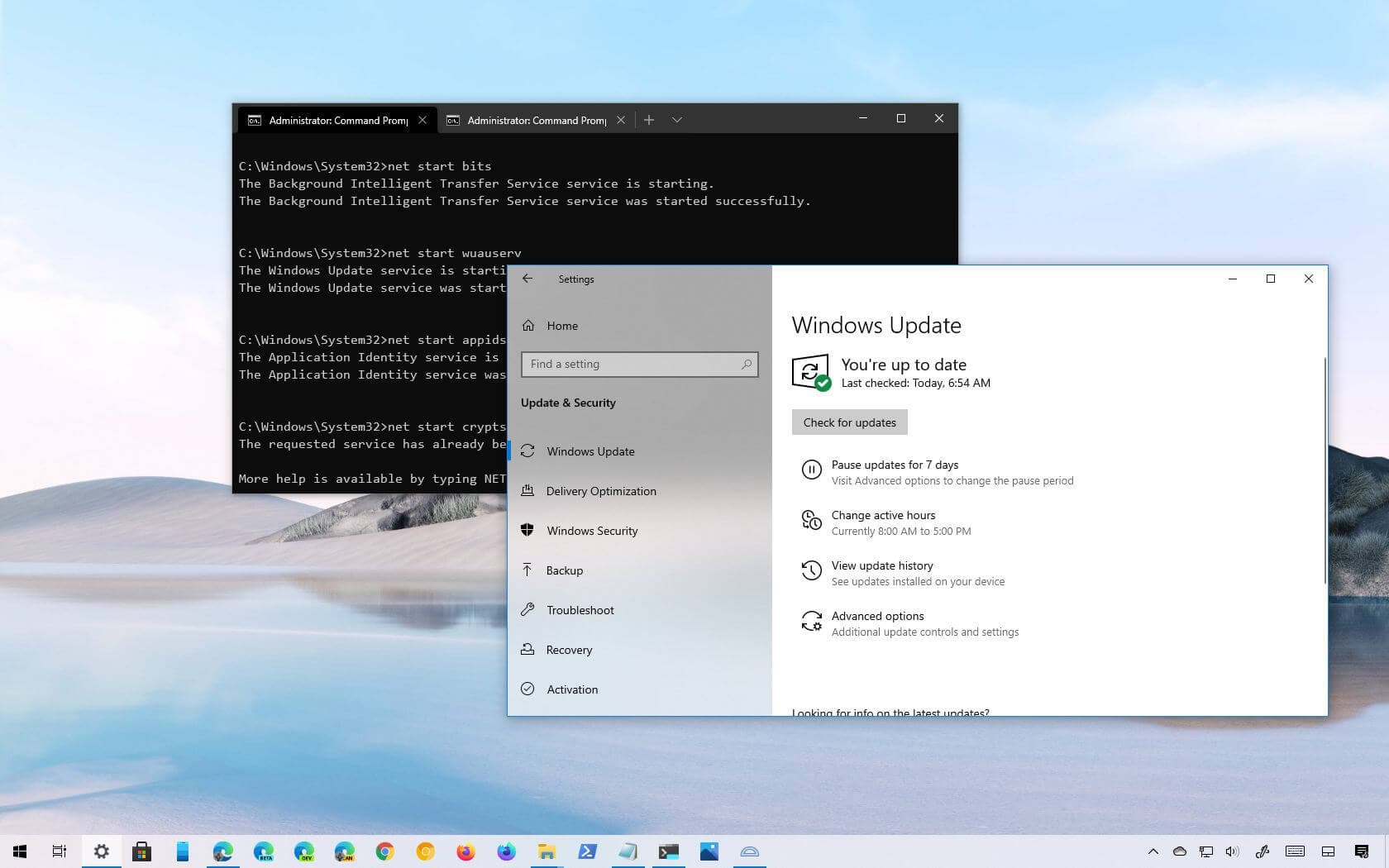Click the search magnifier icon in Settings
This screenshot has height=868, width=1389.
coord(747,365)
